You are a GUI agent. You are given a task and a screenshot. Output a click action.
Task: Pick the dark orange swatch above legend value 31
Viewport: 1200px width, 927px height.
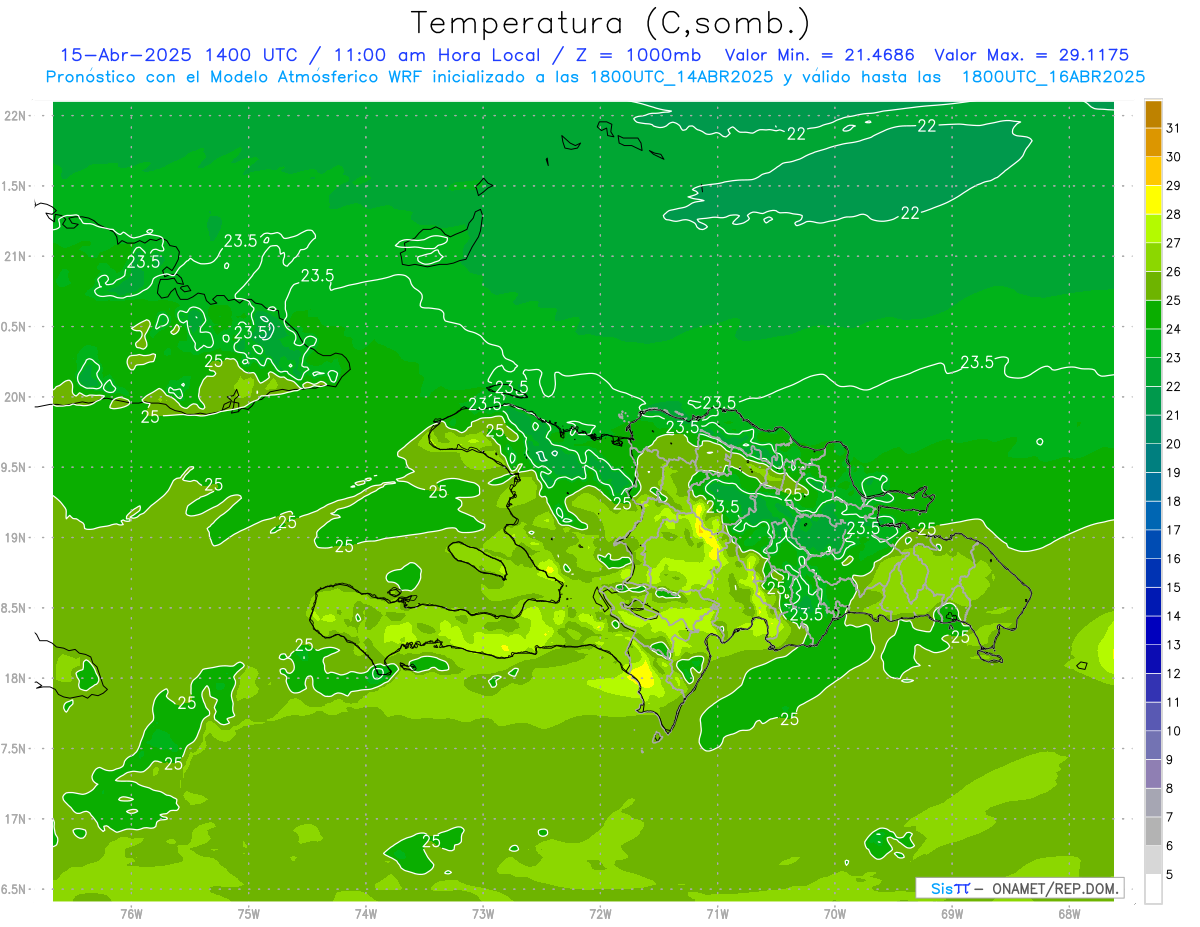point(1153,114)
